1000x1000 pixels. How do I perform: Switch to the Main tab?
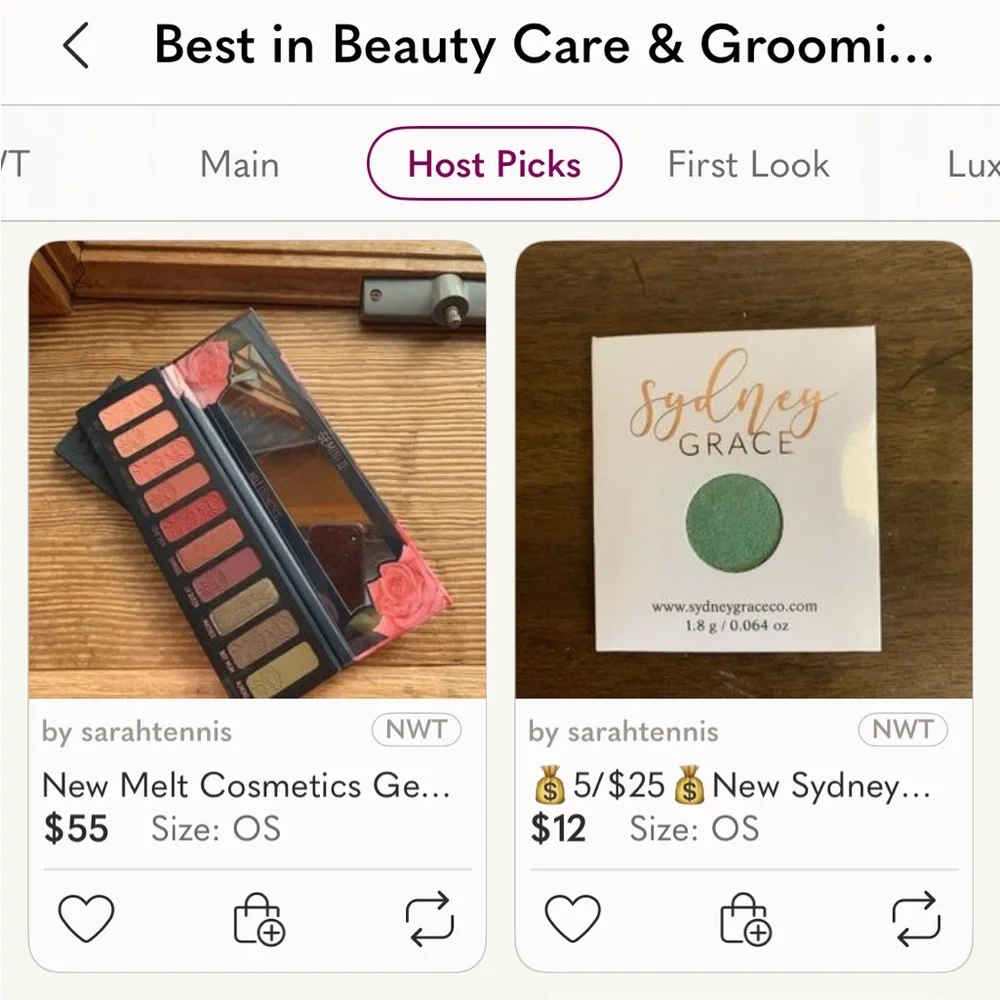tap(239, 164)
